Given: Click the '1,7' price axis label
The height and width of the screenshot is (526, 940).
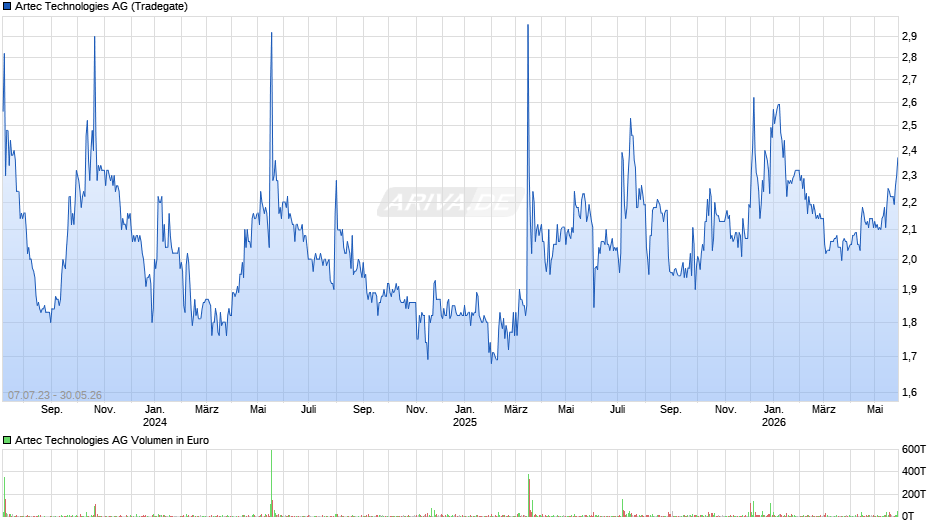Looking at the screenshot, I should pyautogui.click(x=909, y=357).
